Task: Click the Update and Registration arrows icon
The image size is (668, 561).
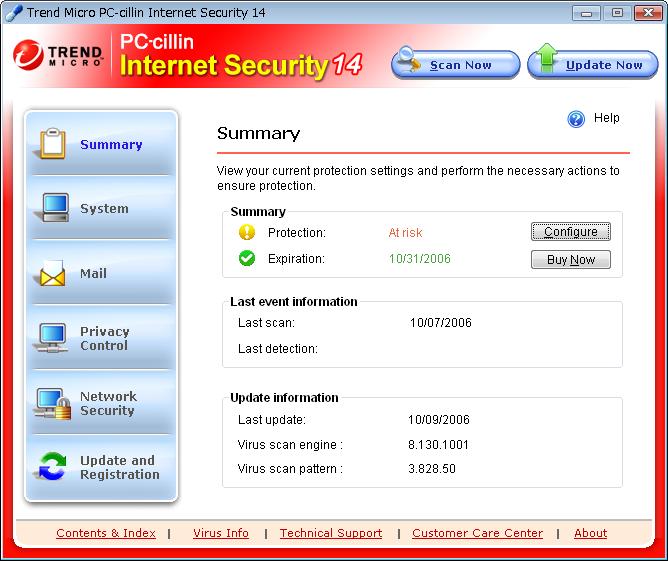Action: point(52,466)
